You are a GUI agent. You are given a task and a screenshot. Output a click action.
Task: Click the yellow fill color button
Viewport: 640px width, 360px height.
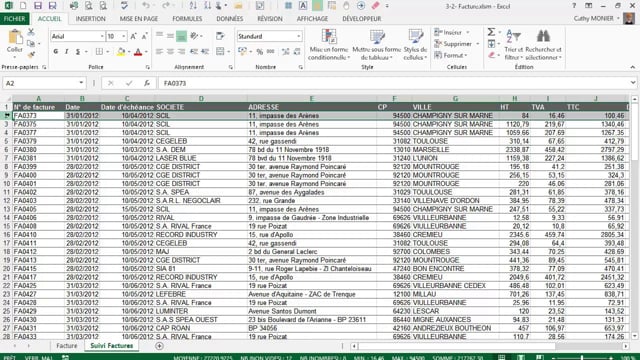[121, 52]
